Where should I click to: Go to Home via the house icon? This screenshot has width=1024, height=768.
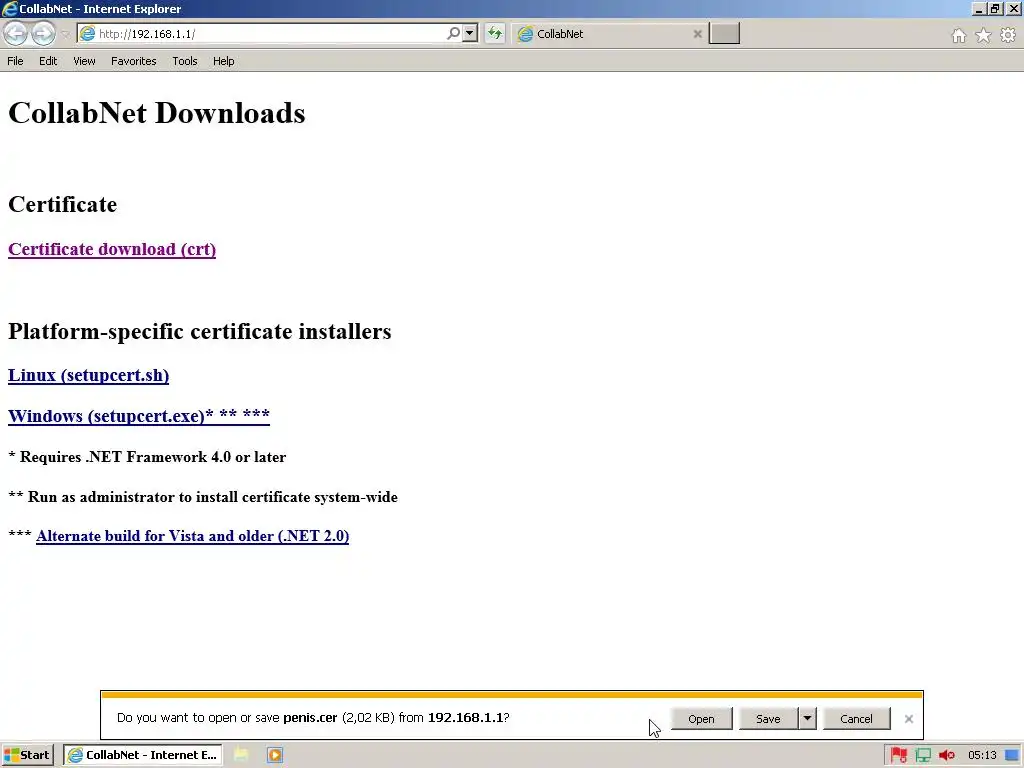click(x=959, y=35)
